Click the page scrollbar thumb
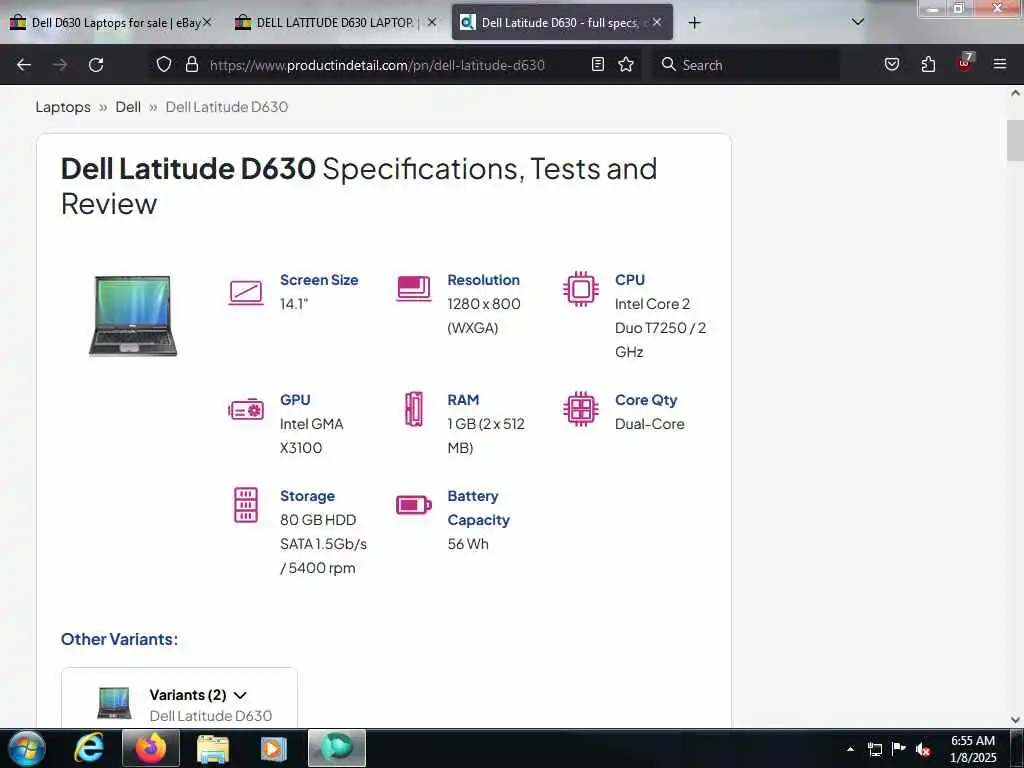 1015,140
